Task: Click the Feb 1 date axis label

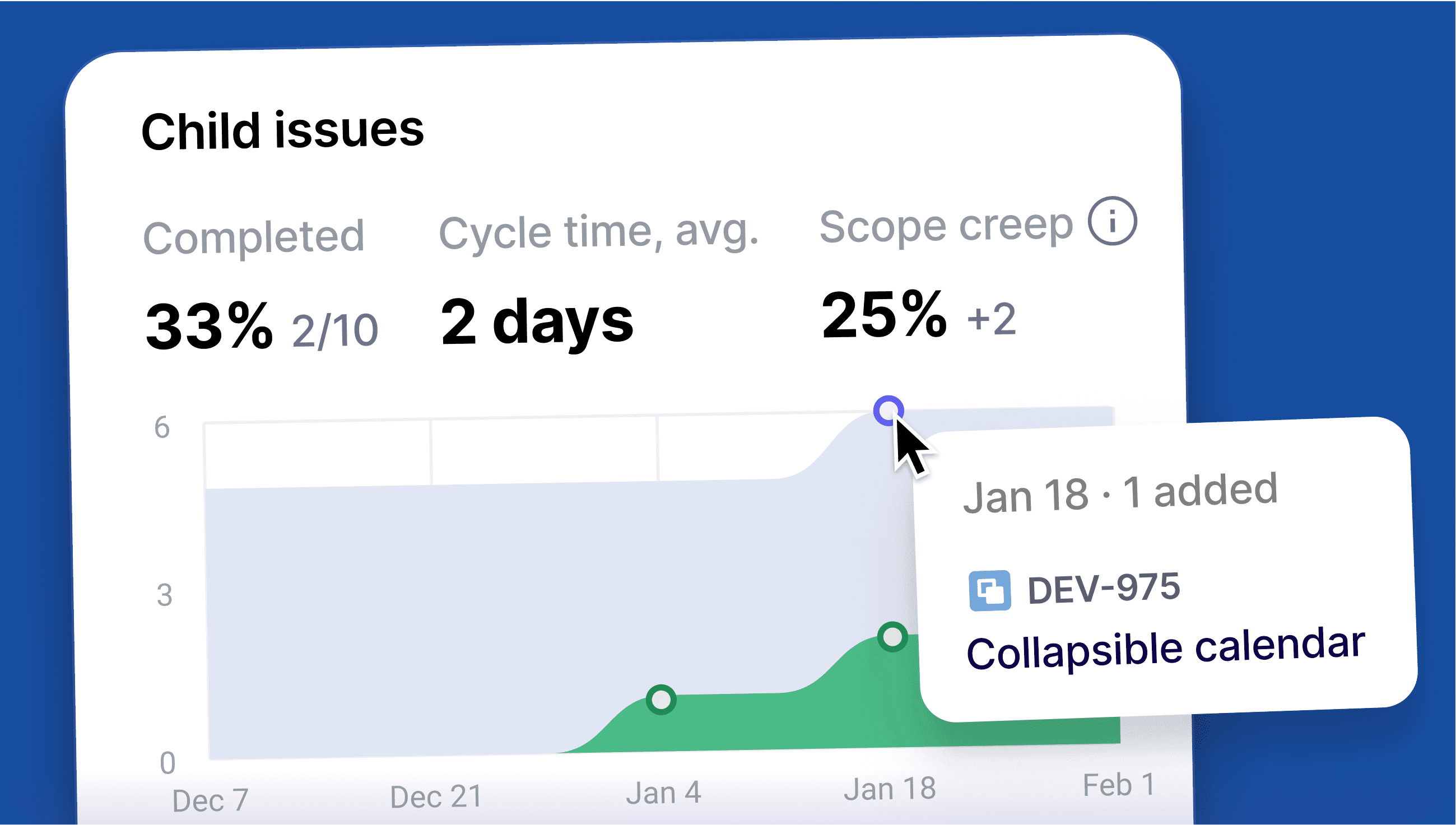Action: point(1118,785)
